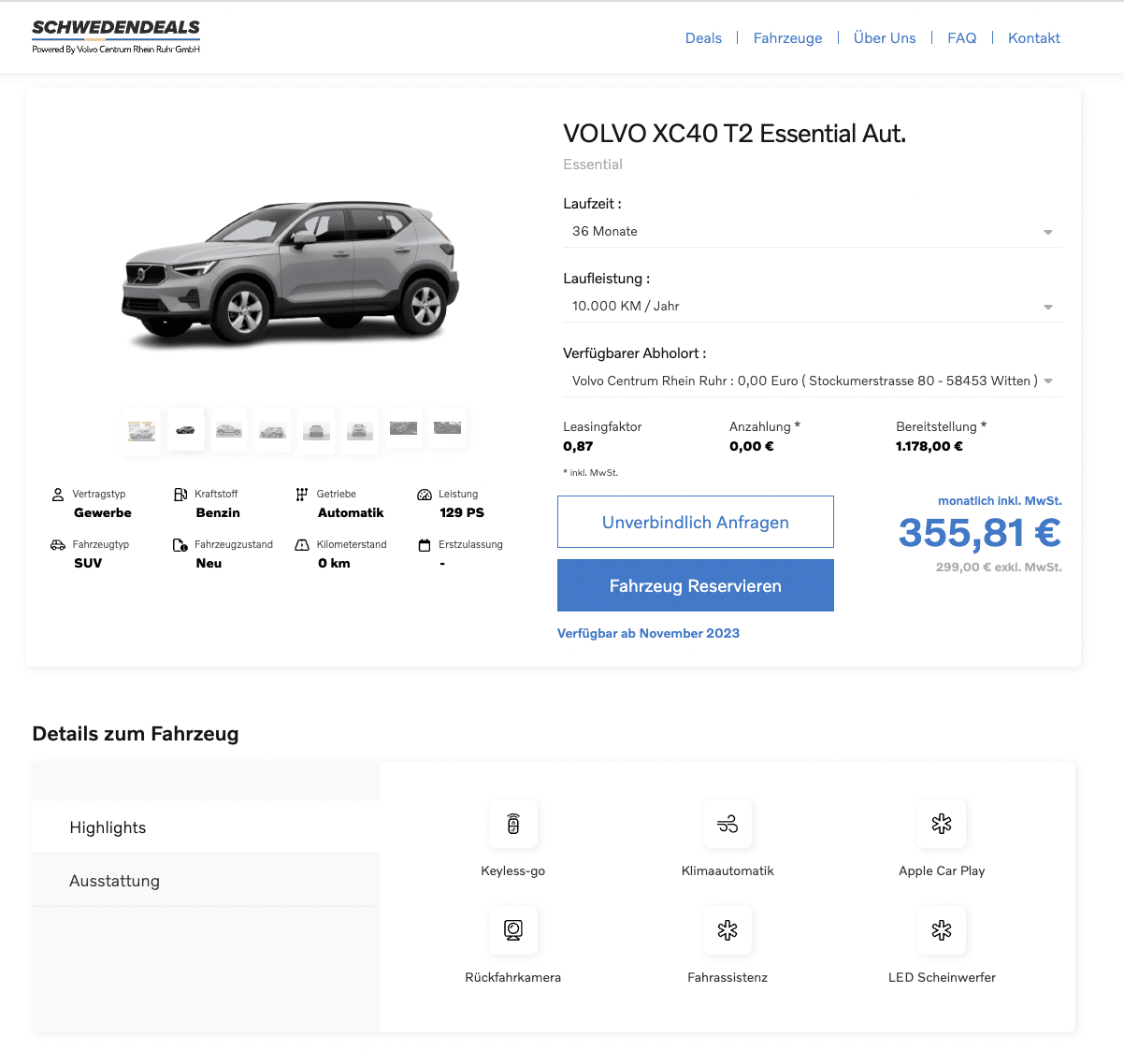1124x1064 pixels.
Task: Open the Verfügbarer Abholort dropdown
Action: pos(812,381)
